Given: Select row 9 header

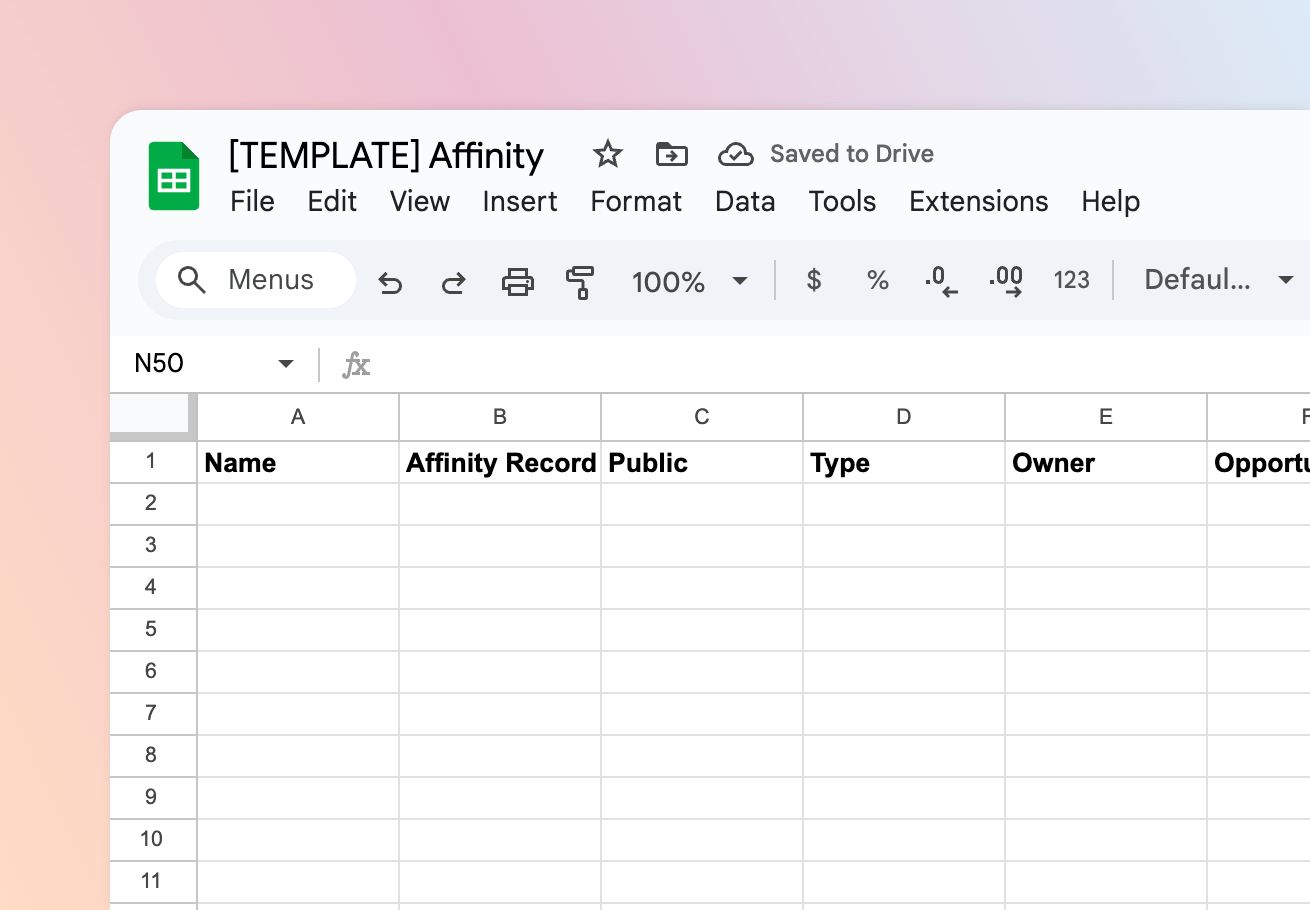Looking at the screenshot, I should pos(152,797).
